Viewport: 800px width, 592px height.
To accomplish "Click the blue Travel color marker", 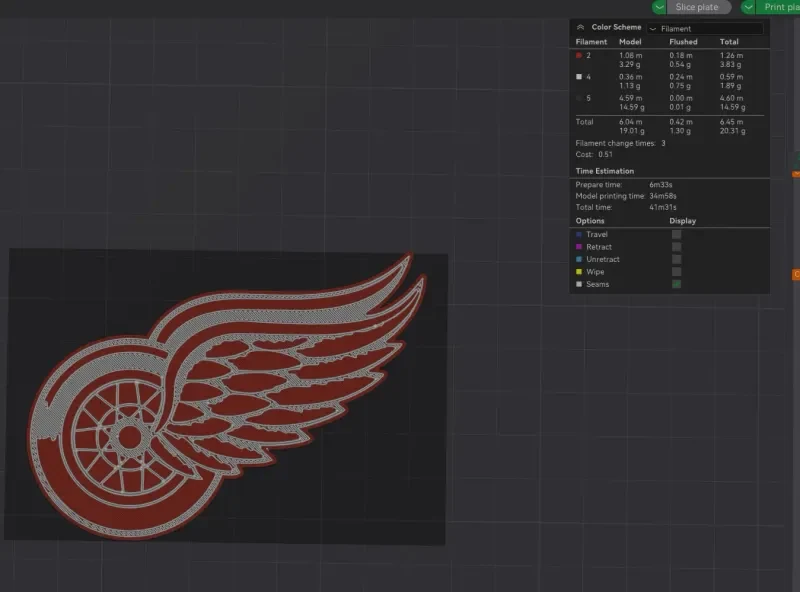I will coord(579,235).
